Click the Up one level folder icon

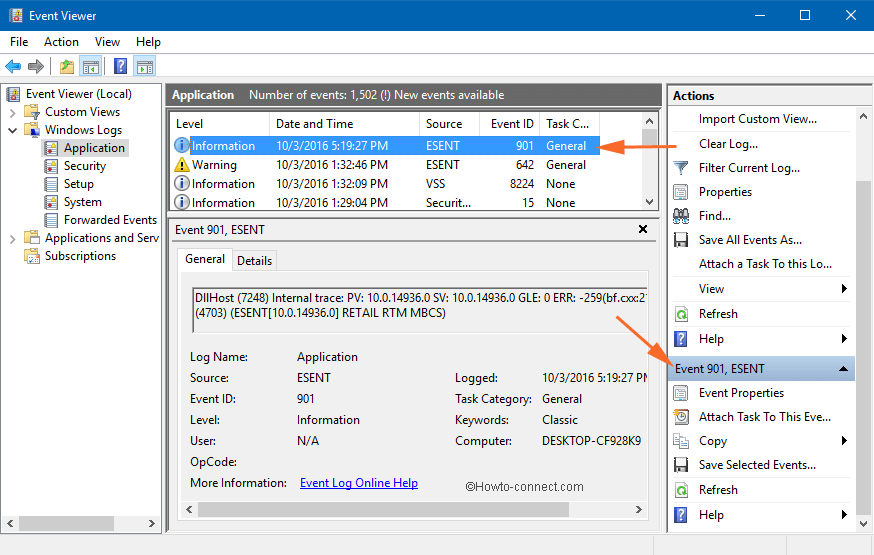point(67,67)
